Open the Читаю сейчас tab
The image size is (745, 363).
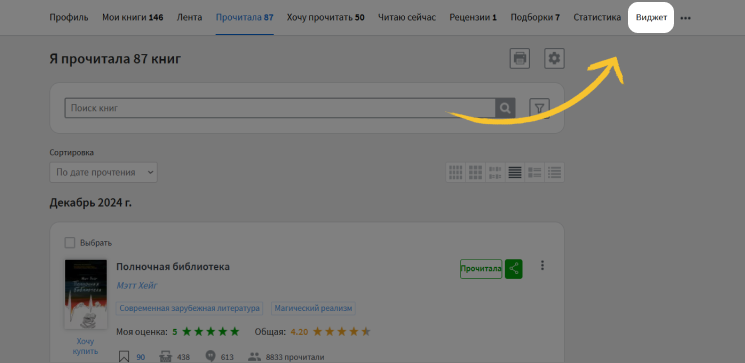pos(407,18)
